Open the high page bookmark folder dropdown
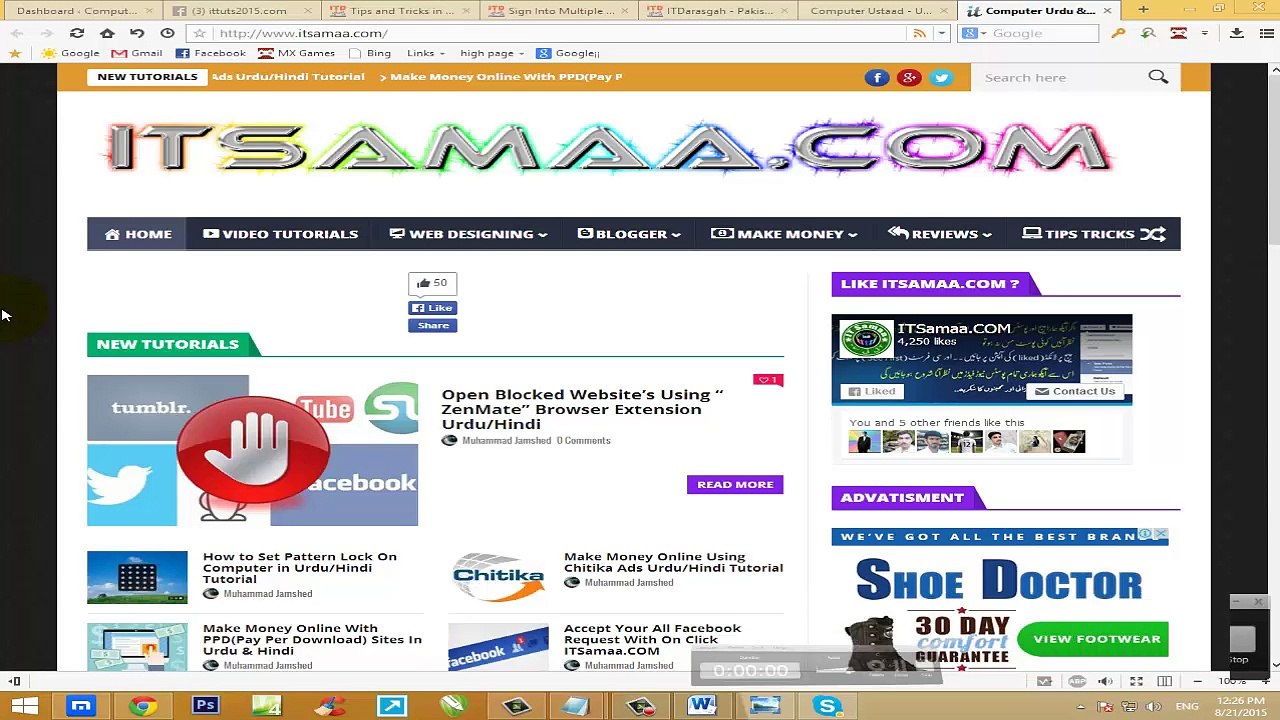 point(493,53)
